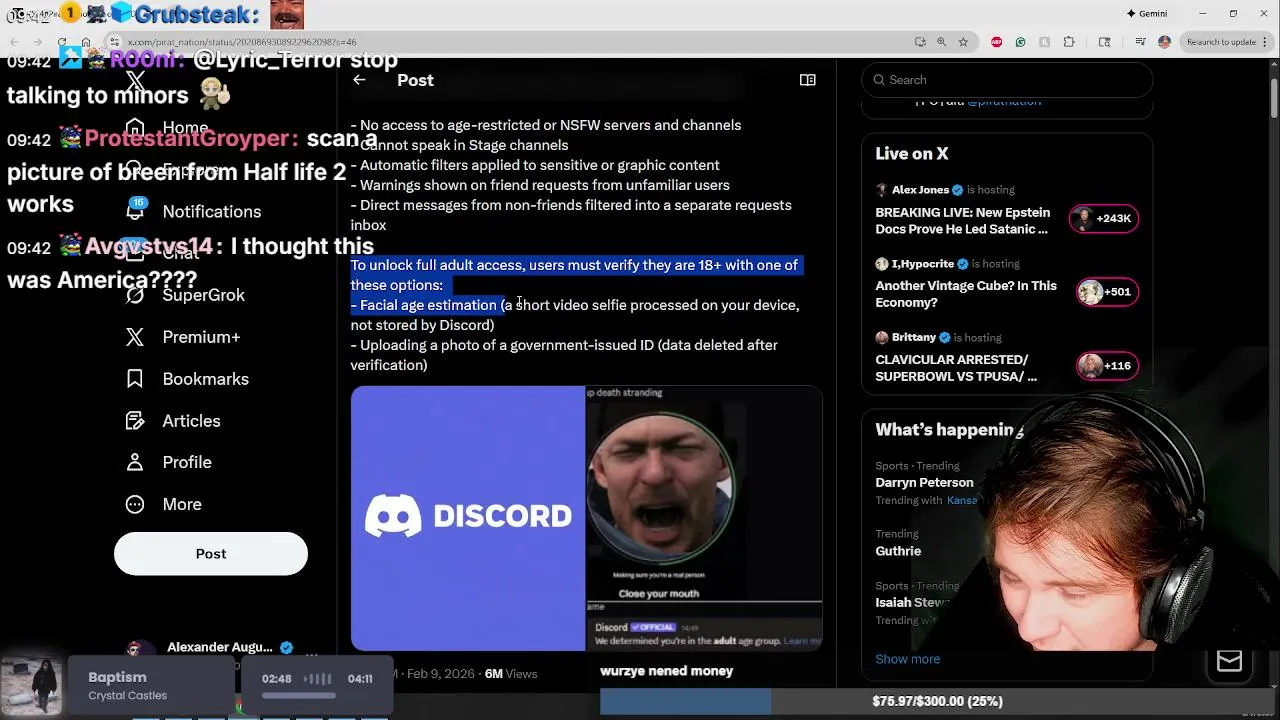Image resolution: width=1280 pixels, height=720 pixels.
Task: Open the media controls music icon
Action: click(x=1140, y=42)
